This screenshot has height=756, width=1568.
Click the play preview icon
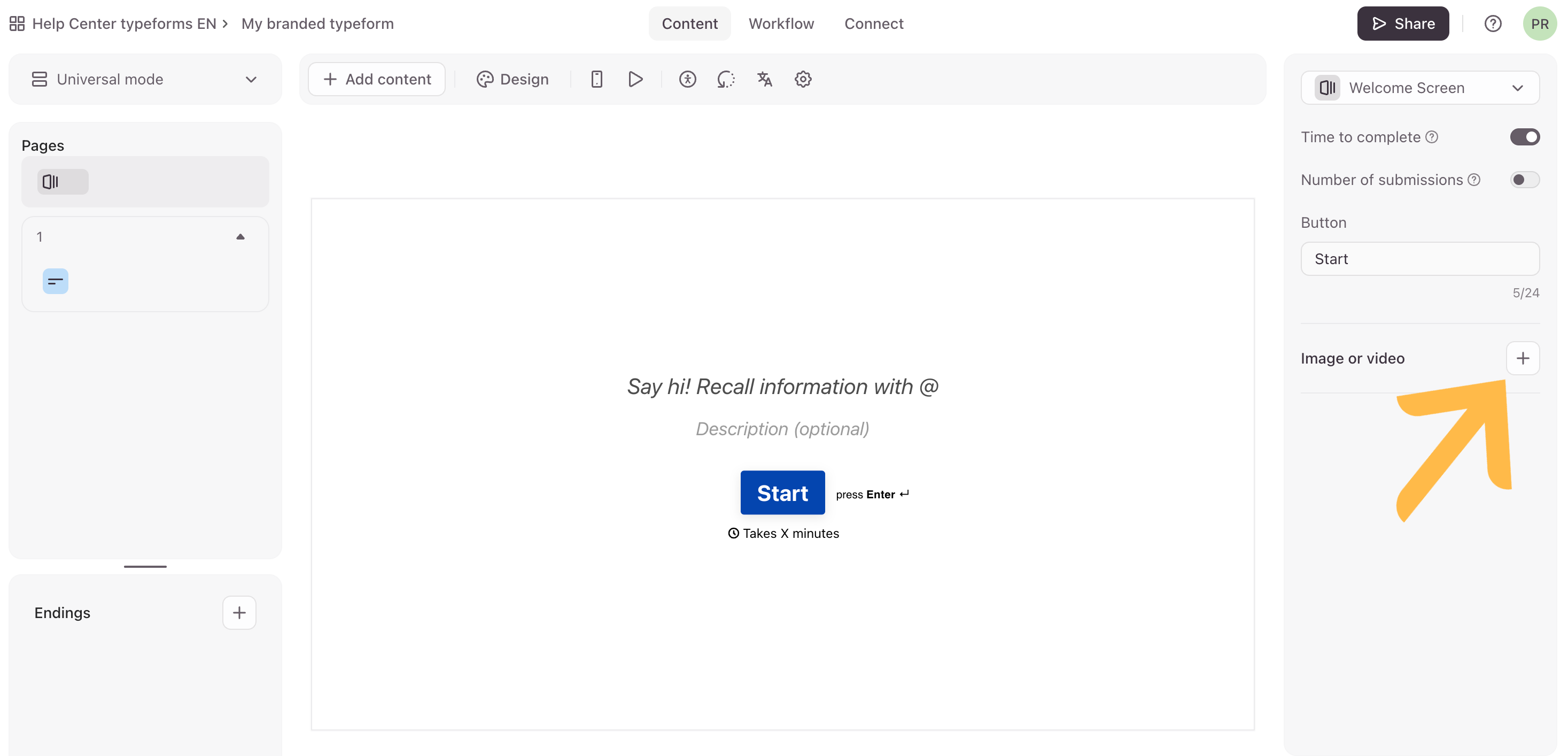tap(635, 79)
